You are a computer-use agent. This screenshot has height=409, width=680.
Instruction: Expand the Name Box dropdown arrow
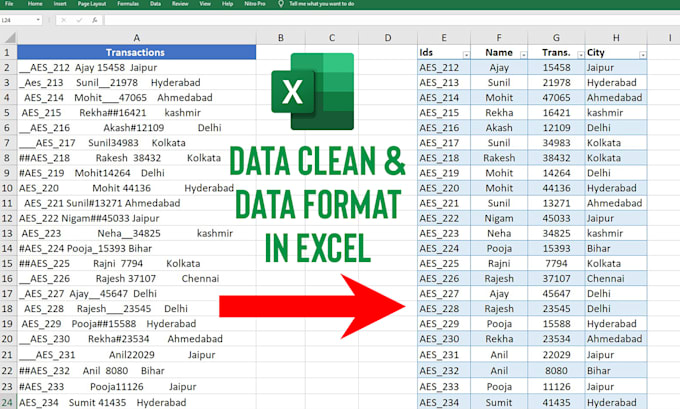38,20
